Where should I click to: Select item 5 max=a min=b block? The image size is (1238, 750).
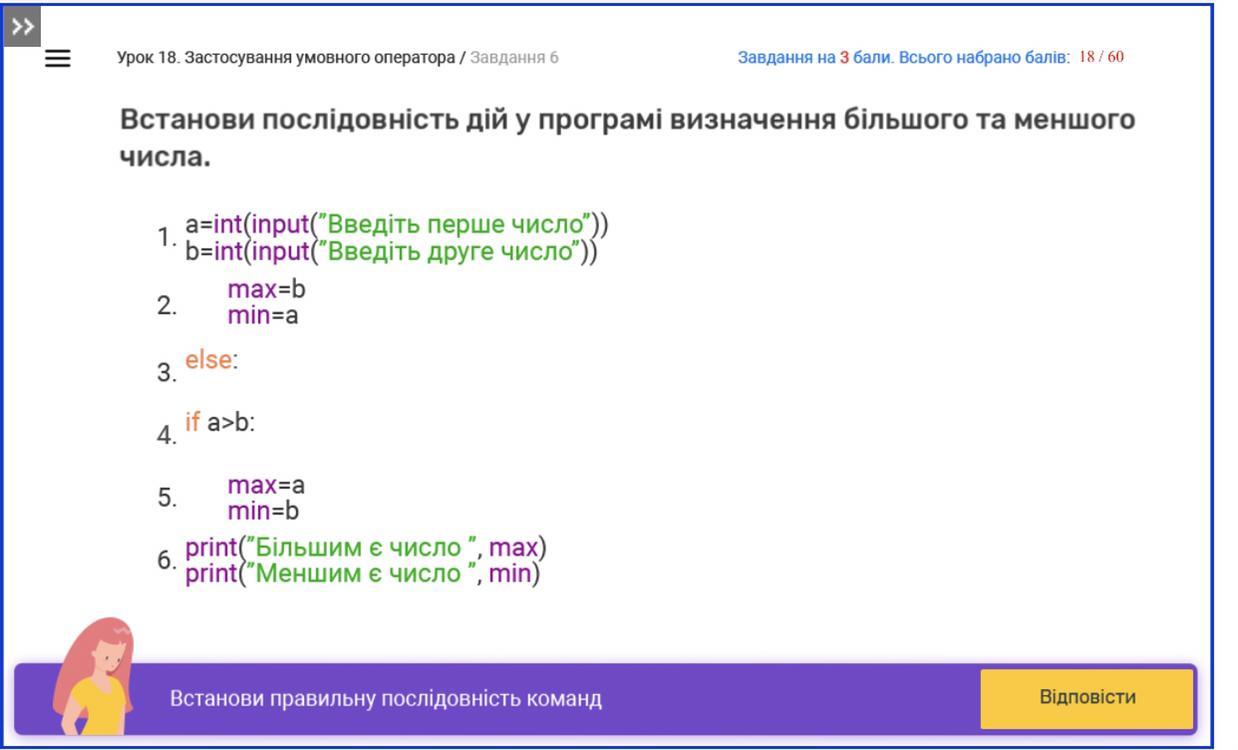(x=266, y=498)
